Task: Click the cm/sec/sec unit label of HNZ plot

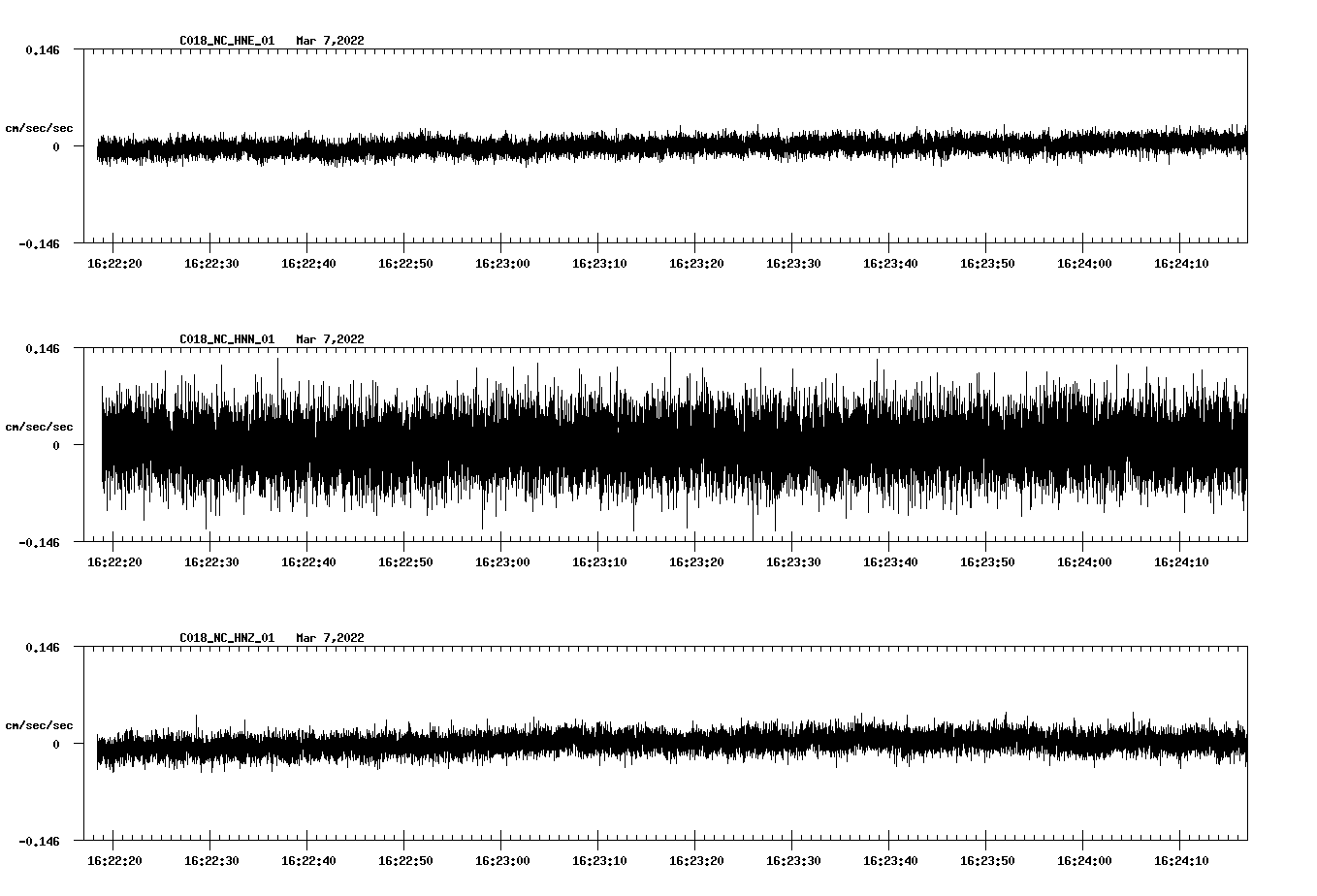Action: [x=39, y=726]
